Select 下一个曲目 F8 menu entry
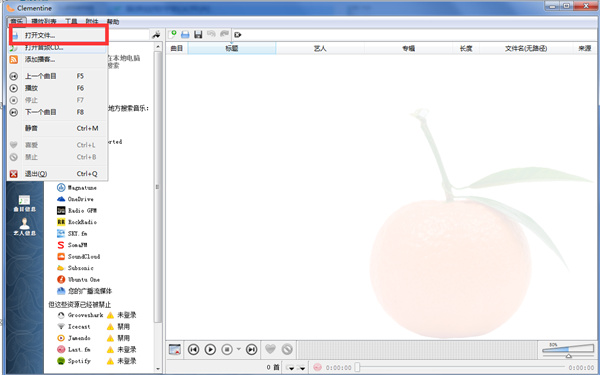This screenshot has height=375, width=600. coord(57,112)
